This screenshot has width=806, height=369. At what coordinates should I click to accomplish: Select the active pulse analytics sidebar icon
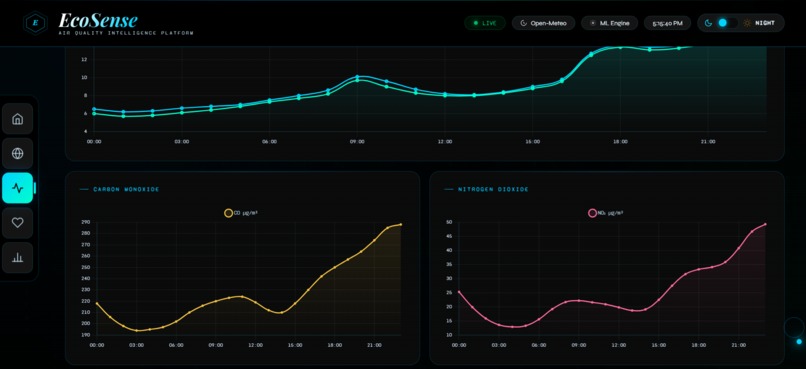pyautogui.click(x=17, y=188)
